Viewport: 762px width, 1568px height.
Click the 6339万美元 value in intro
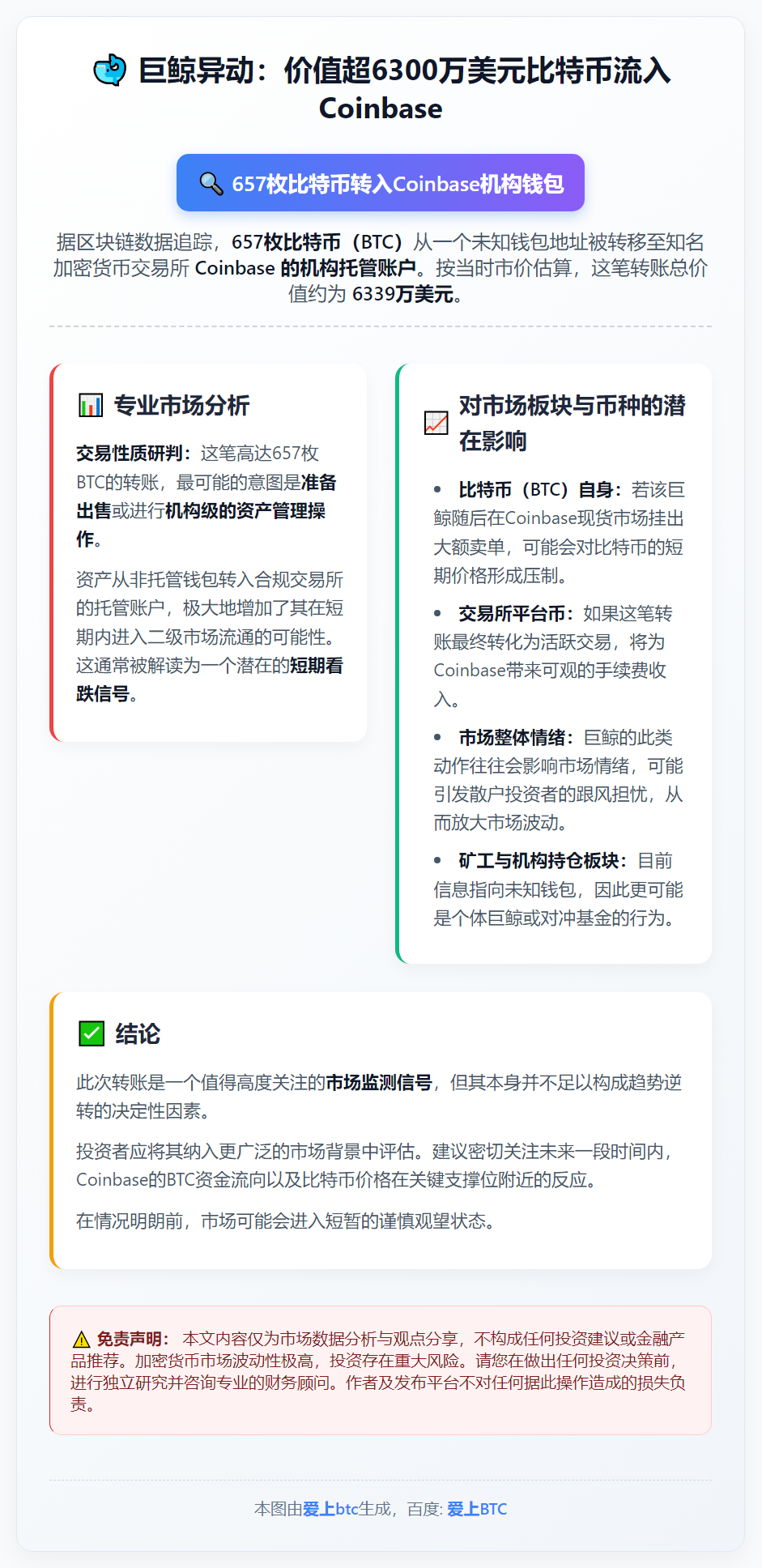pyautogui.click(x=402, y=294)
